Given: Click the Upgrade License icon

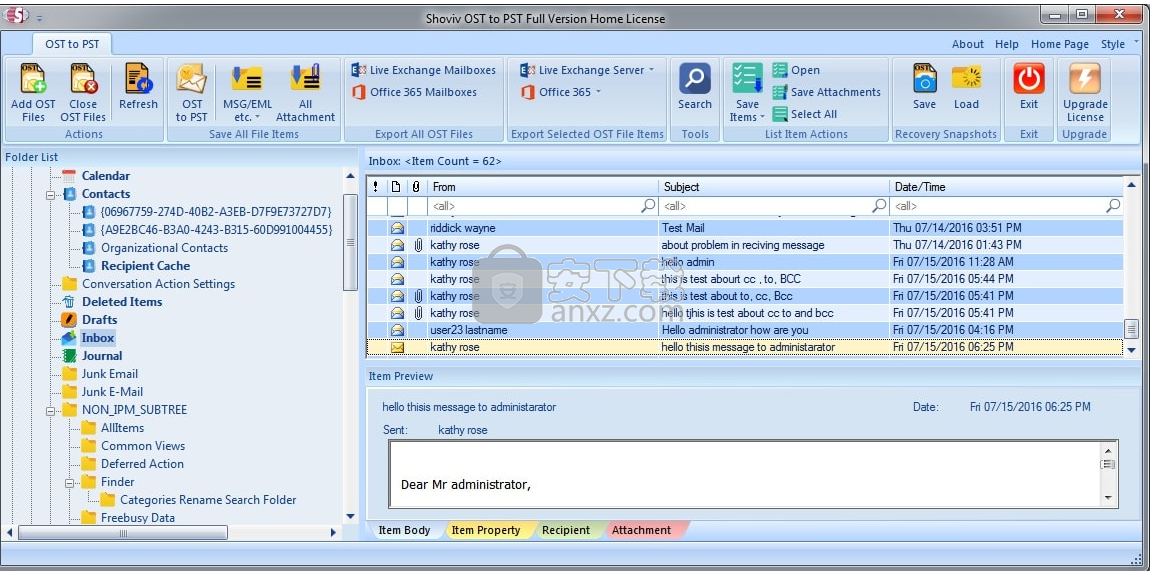Looking at the screenshot, I should [x=1085, y=79].
